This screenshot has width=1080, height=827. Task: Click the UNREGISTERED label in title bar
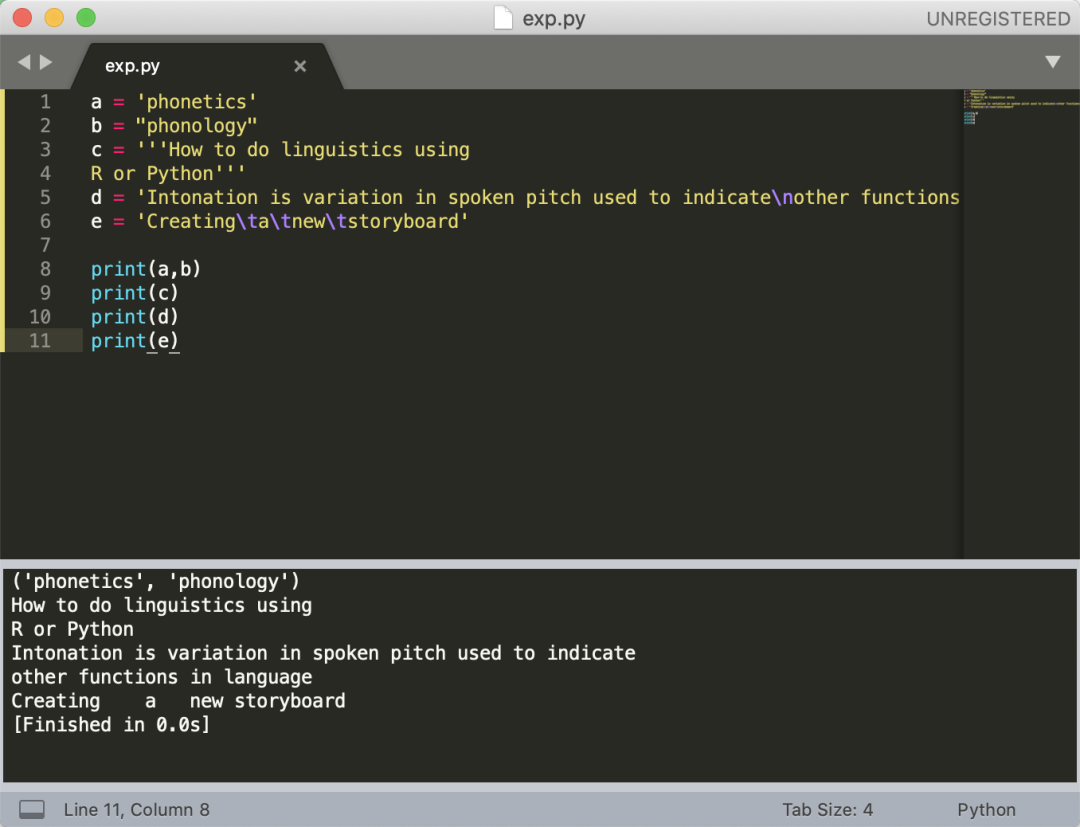tap(997, 19)
